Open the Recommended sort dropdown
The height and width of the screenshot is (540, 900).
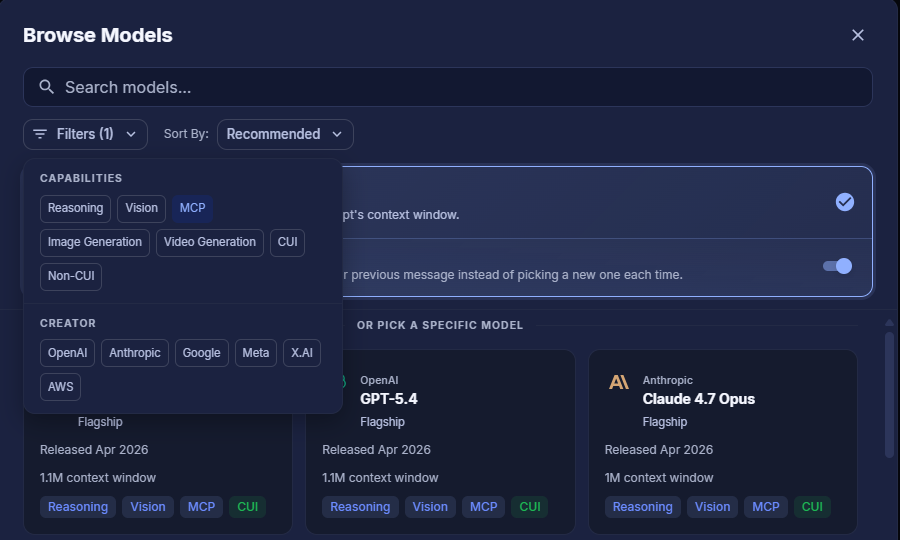click(285, 134)
